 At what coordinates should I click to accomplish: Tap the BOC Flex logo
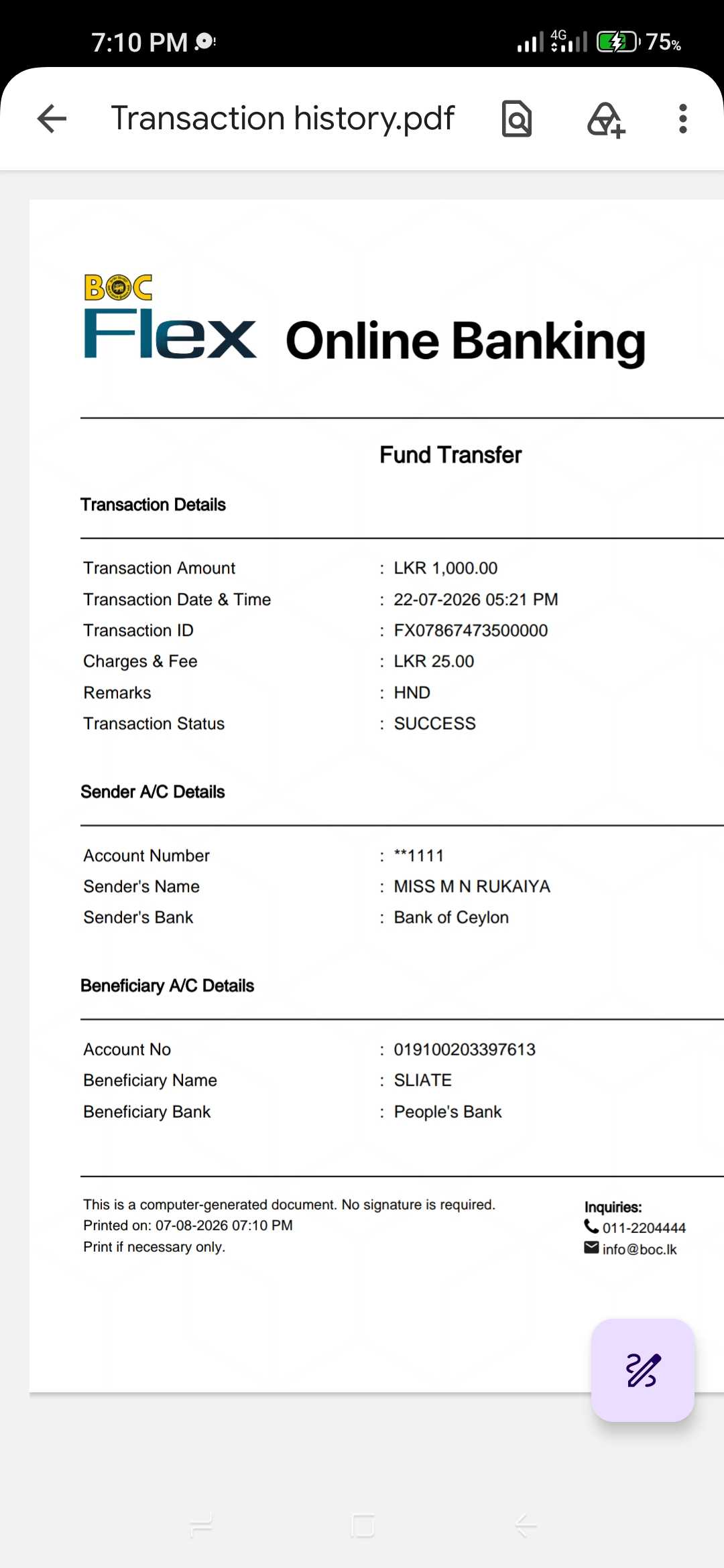pos(170,316)
